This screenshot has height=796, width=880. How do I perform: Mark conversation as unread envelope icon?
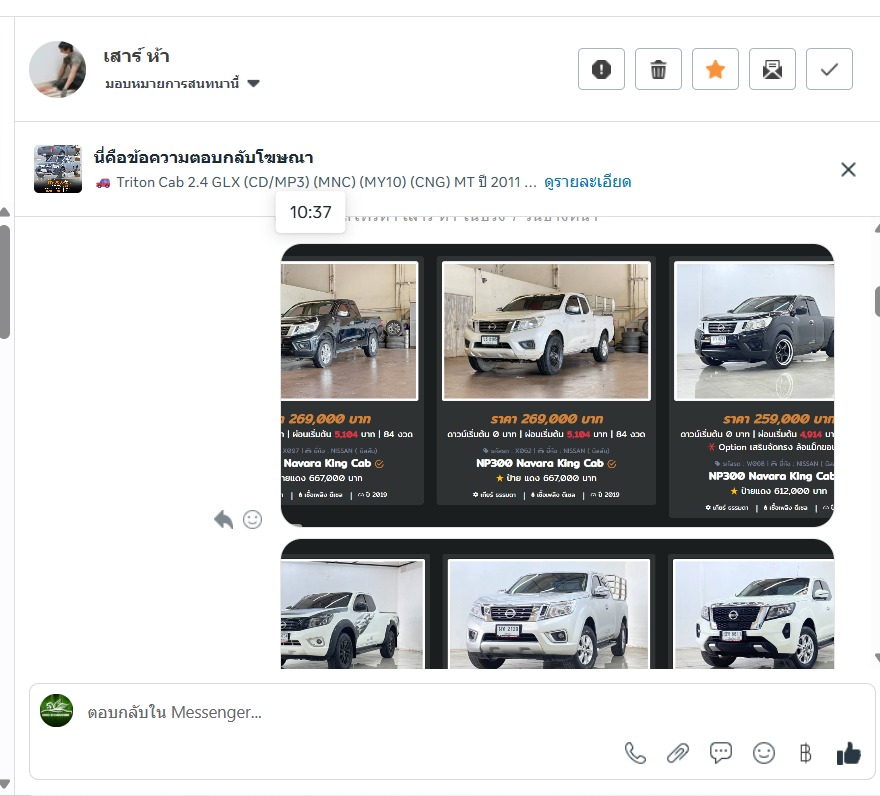pyautogui.click(x=772, y=69)
